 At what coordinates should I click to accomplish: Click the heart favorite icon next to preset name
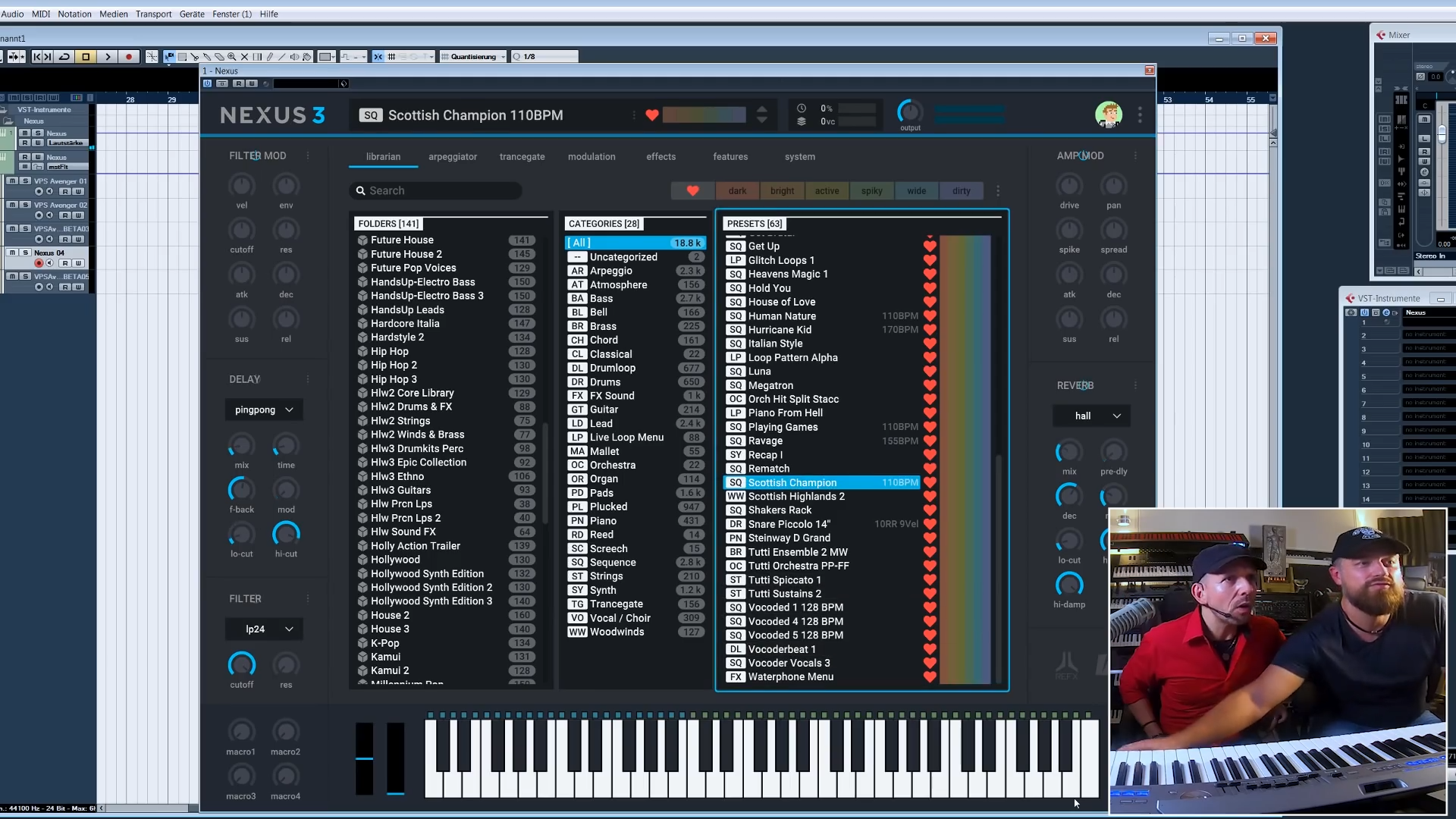click(x=652, y=115)
